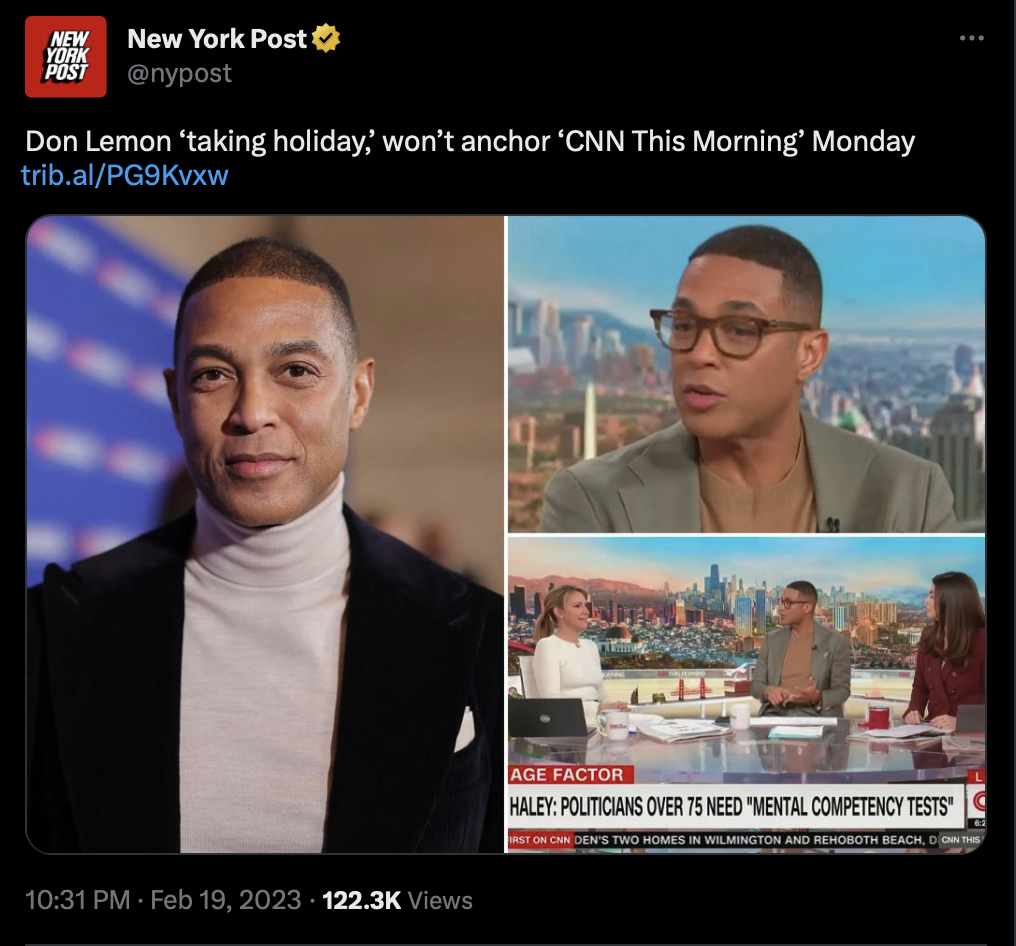Open the CNN studio desk photo
This screenshot has width=1016, height=946.
point(746,694)
